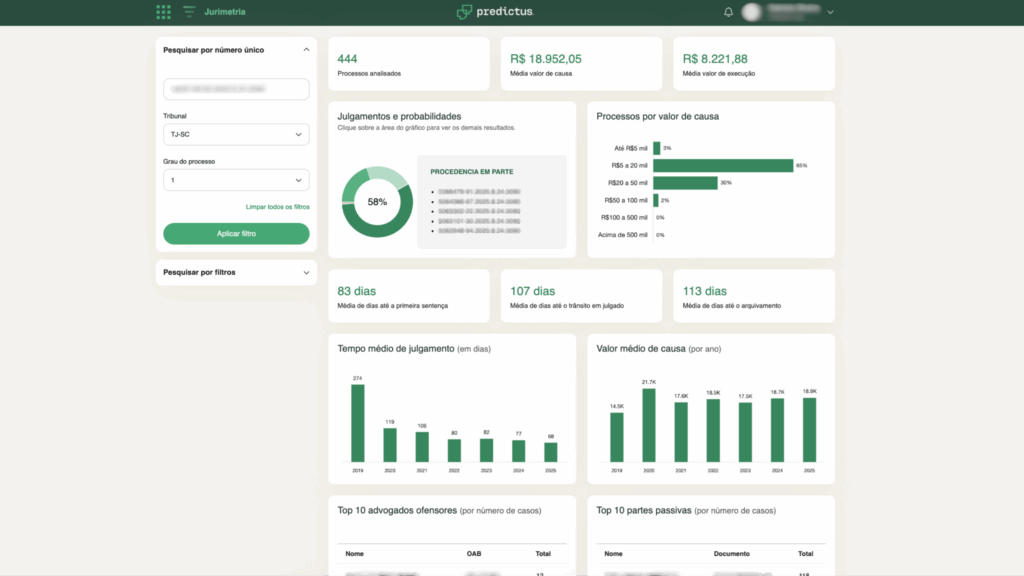Click the lightest green donut chart segment

(396, 176)
